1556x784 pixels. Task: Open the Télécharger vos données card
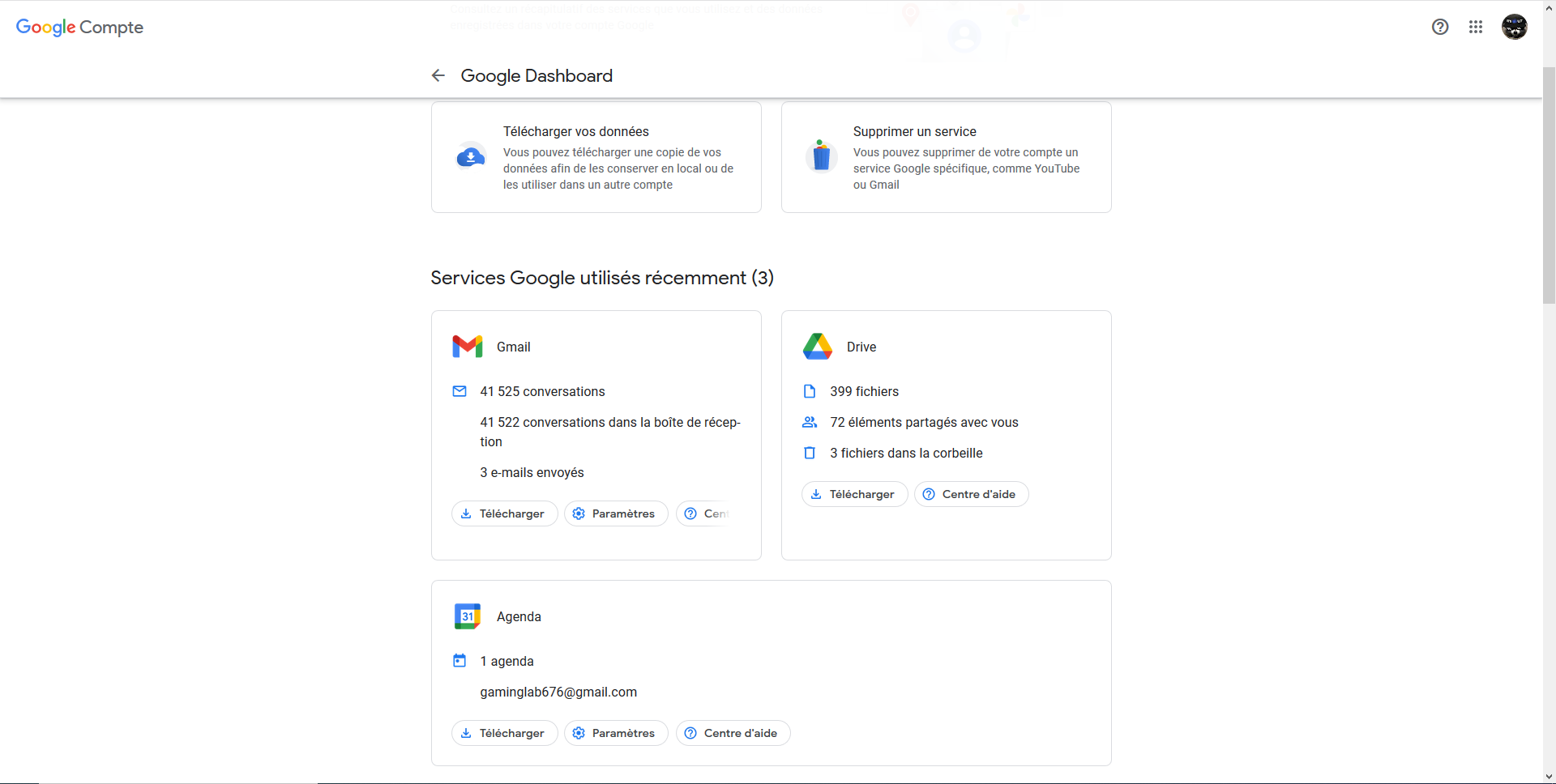596,157
